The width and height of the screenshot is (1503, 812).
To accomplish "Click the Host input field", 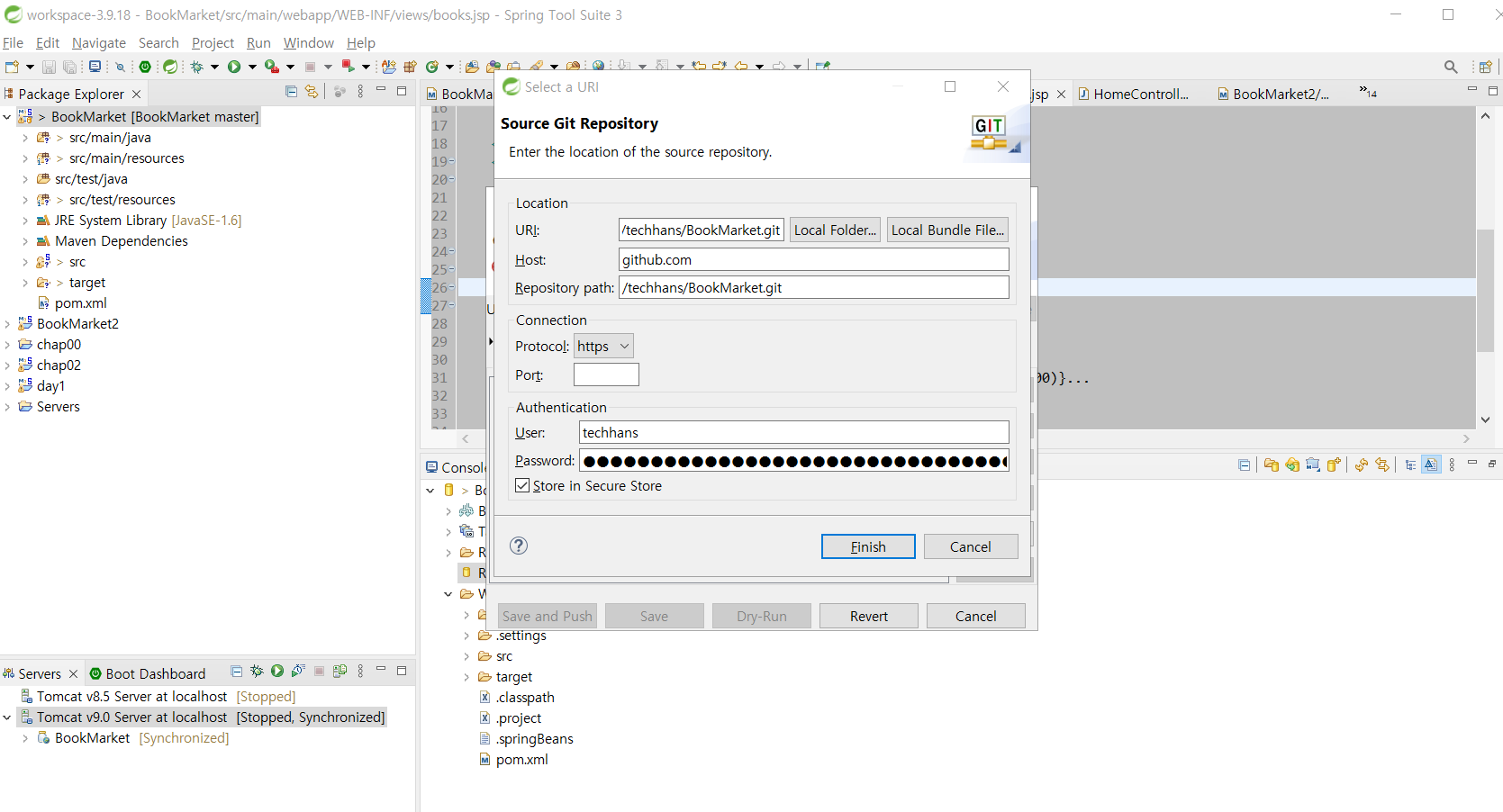I will pyautogui.click(x=814, y=259).
